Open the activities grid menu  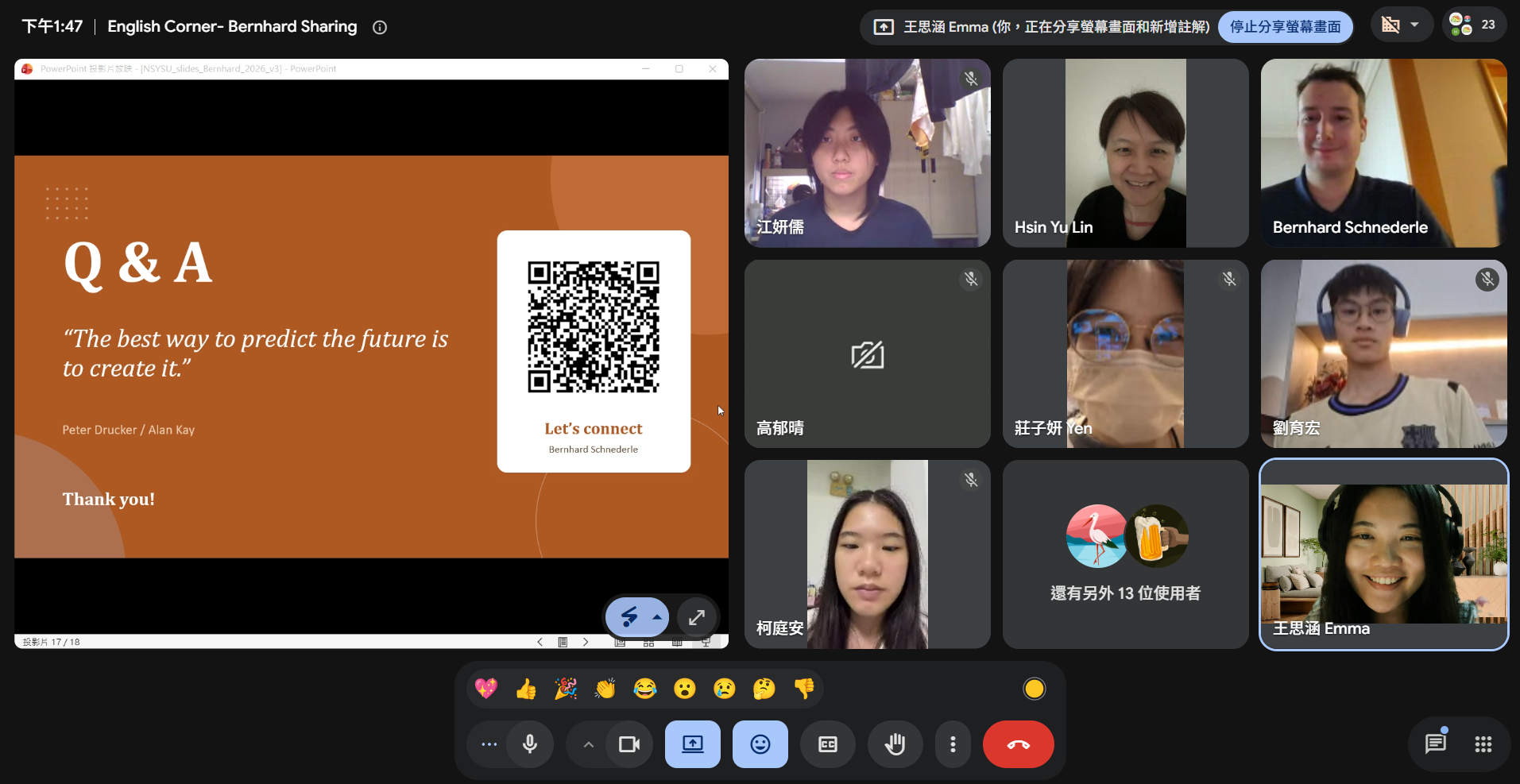(x=1483, y=744)
